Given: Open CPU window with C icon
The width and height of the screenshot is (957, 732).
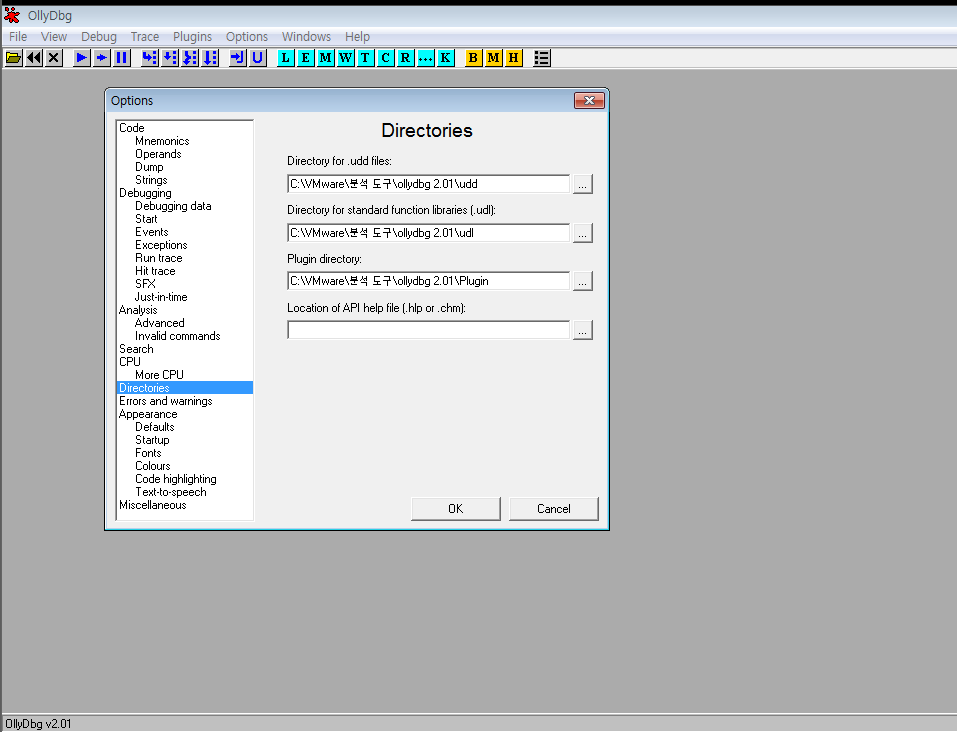Looking at the screenshot, I should pos(385,58).
